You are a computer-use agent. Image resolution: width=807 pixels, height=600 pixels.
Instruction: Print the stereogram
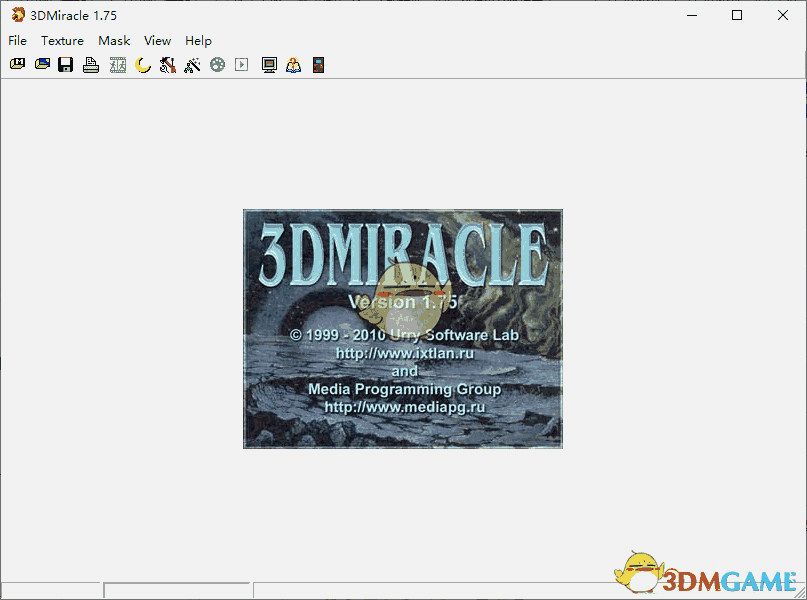click(x=90, y=64)
